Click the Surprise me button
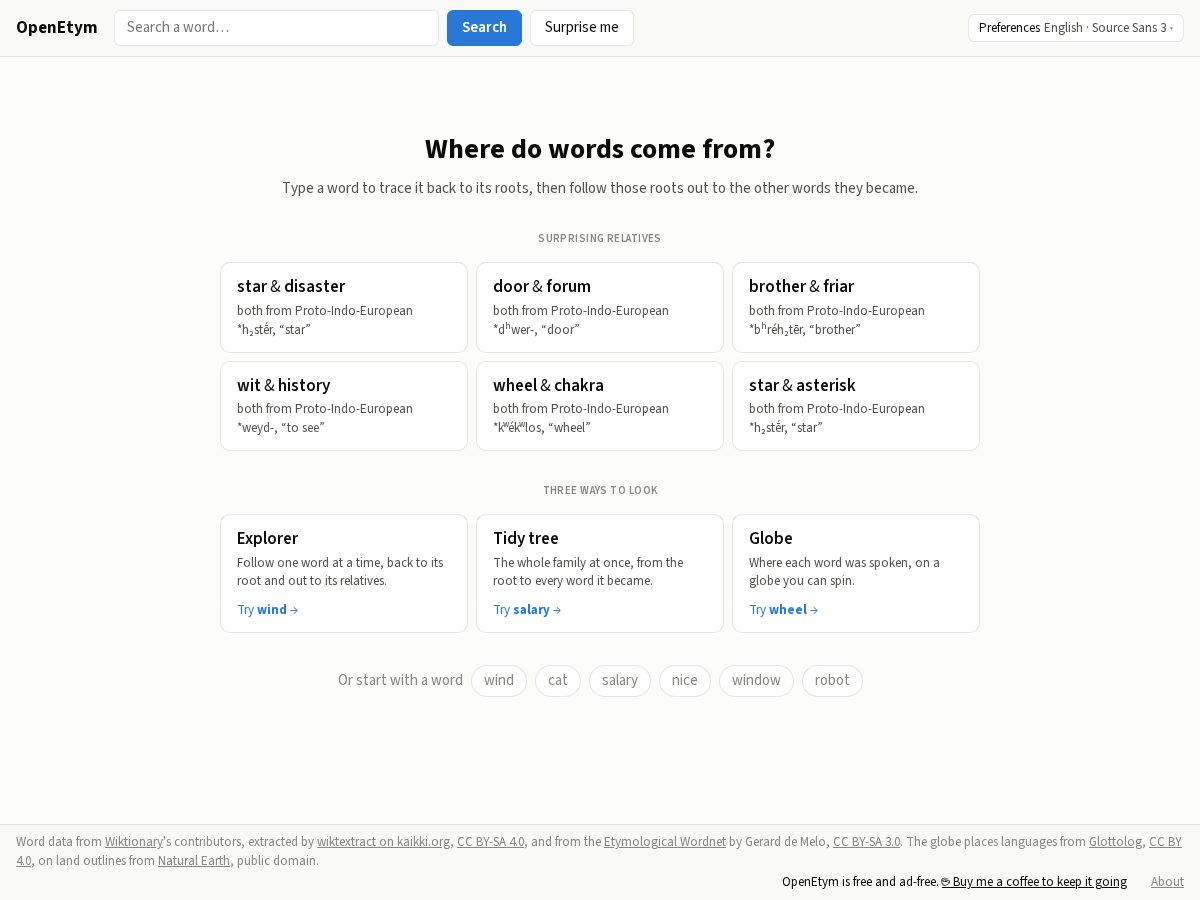The image size is (1200, 900). click(x=582, y=28)
